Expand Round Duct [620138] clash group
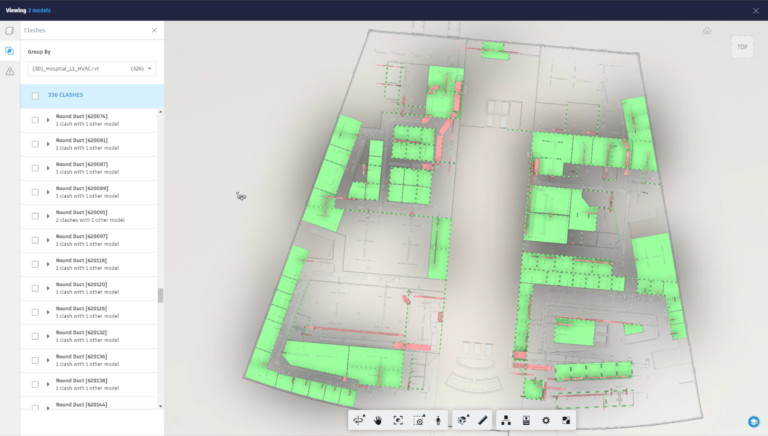 [x=48, y=384]
